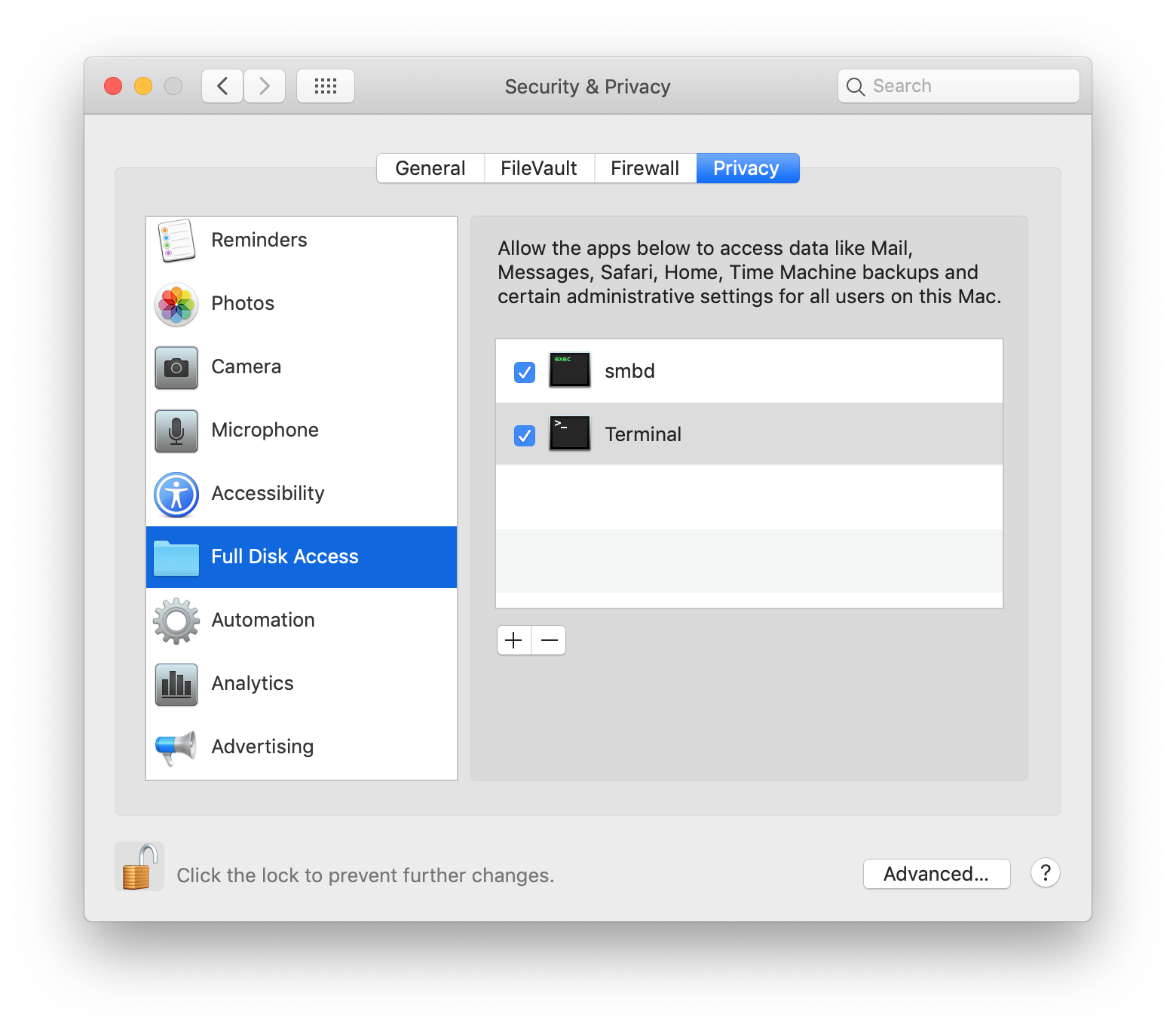
Task: Click the smbd terminal icon
Action: (x=569, y=370)
